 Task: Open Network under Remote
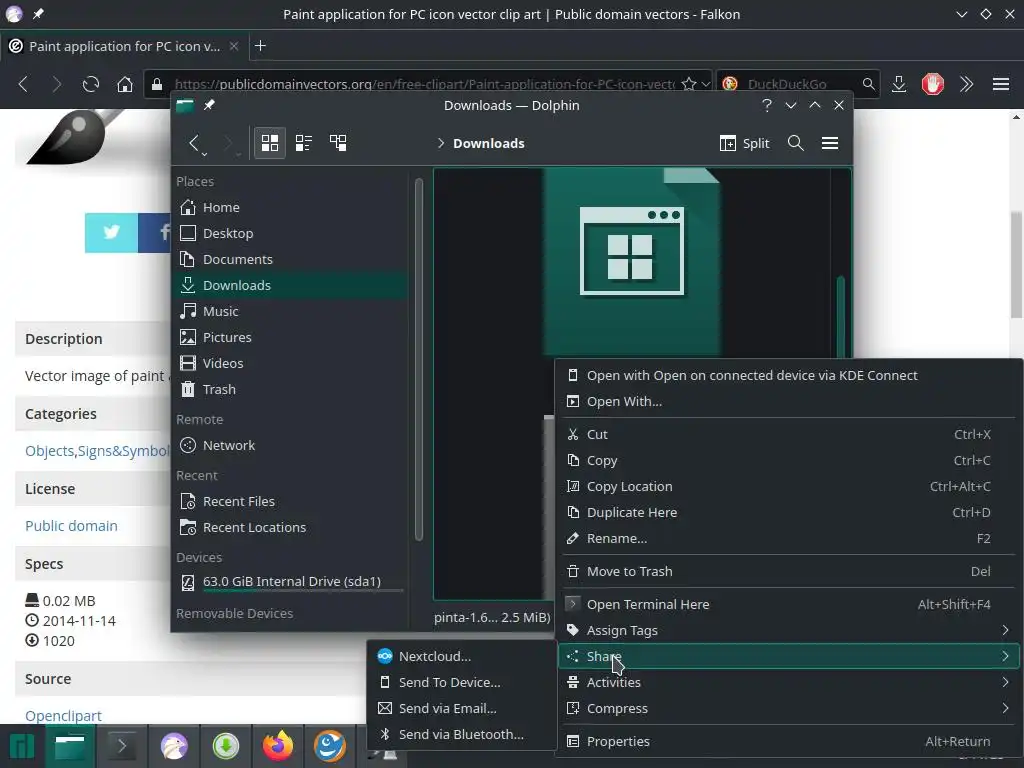291,445
